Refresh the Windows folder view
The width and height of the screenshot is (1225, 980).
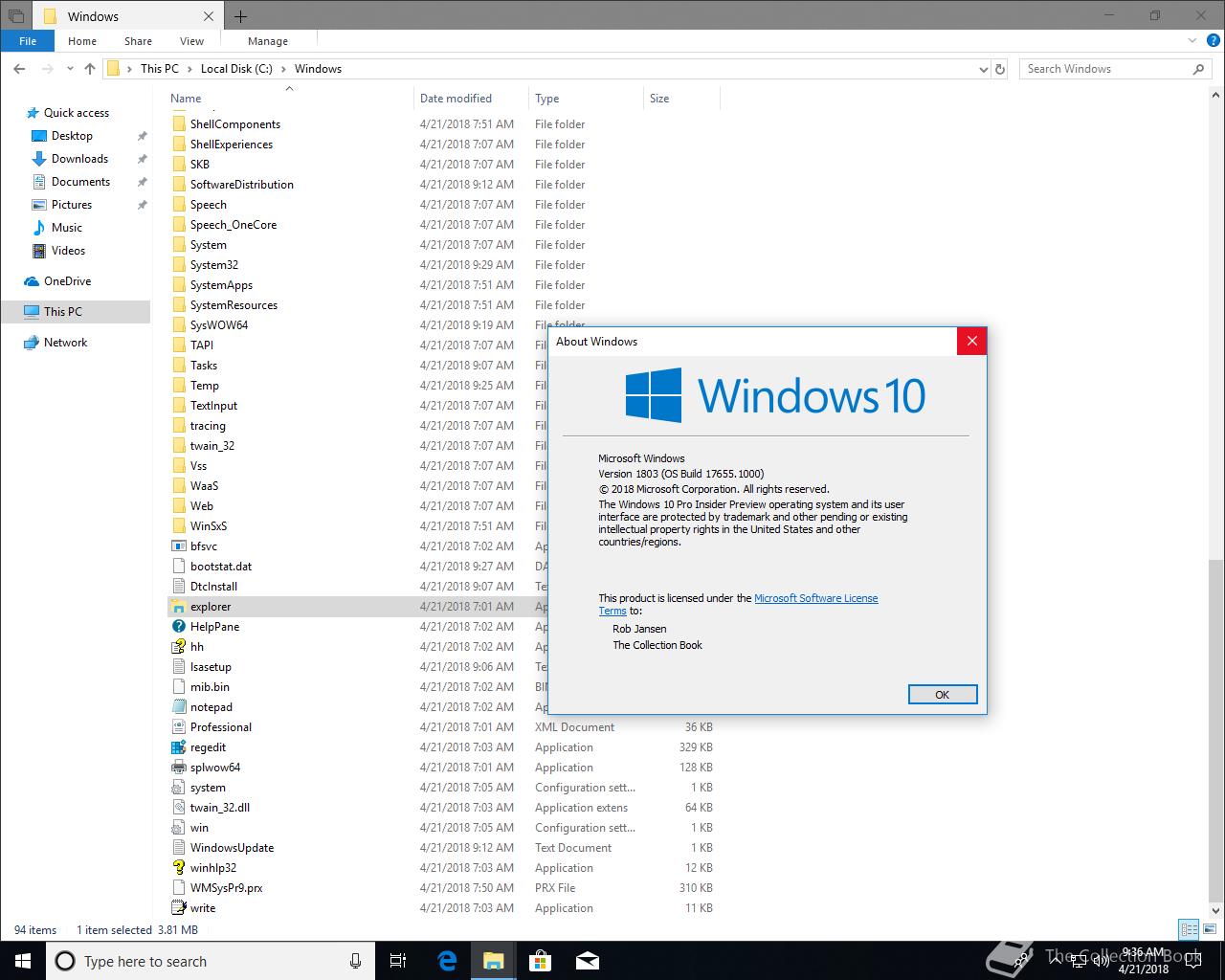pyautogui.click(x=1000, y=69)
